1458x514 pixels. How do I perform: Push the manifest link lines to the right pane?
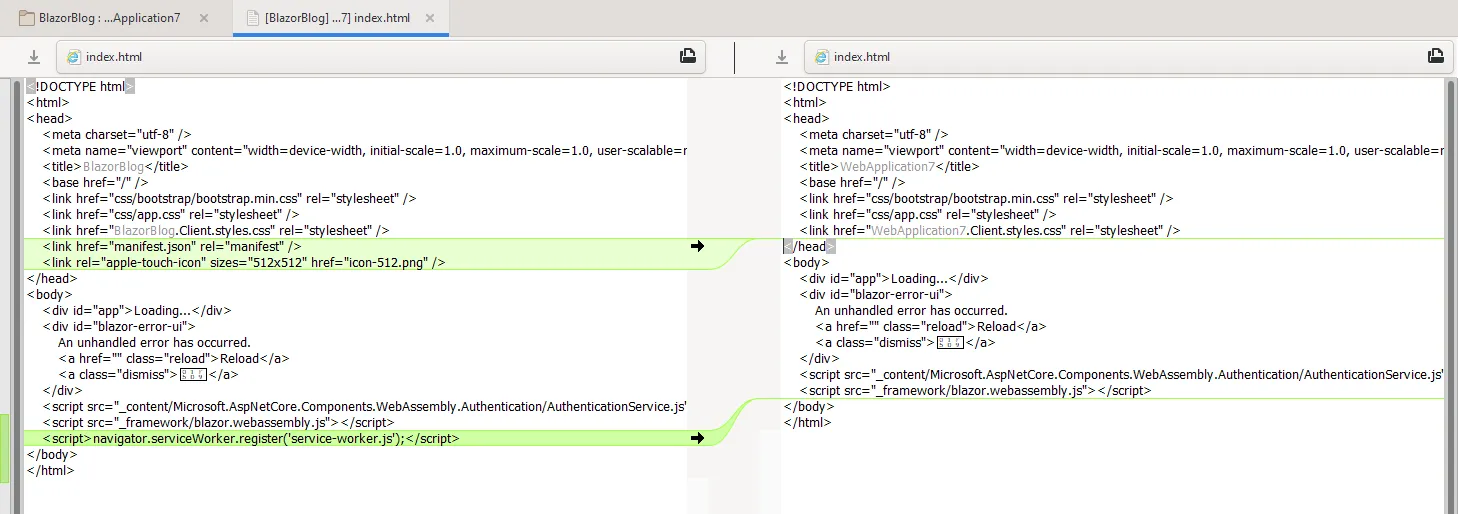697,246
